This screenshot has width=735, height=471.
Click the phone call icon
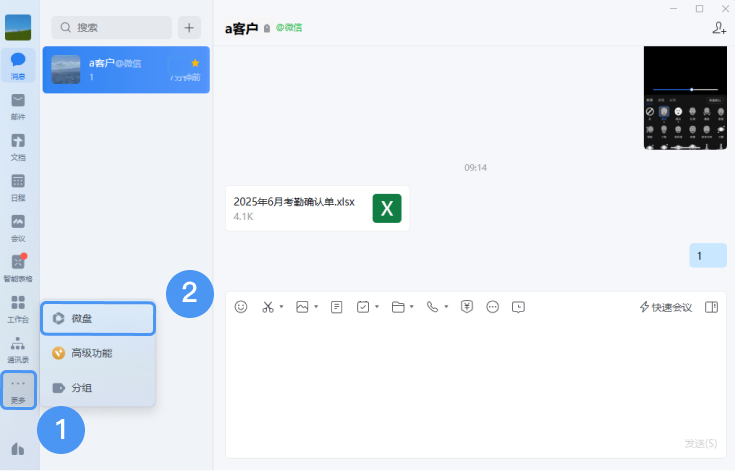pos(432,307)
